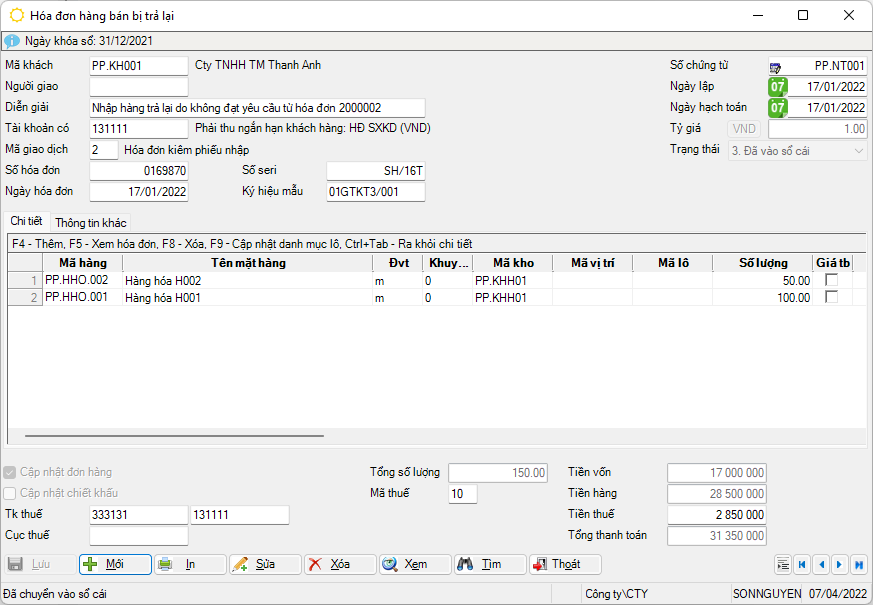Toggle Giá tb checkbox for PP.HHO.002 row

[830, 281]
